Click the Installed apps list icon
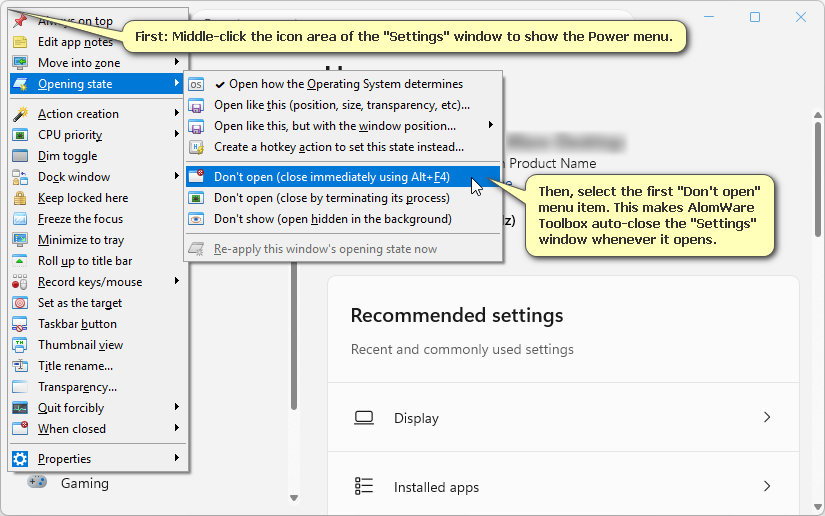Image resolution: width=825 pixels, height=516 pixels. (x=364, y=487)
